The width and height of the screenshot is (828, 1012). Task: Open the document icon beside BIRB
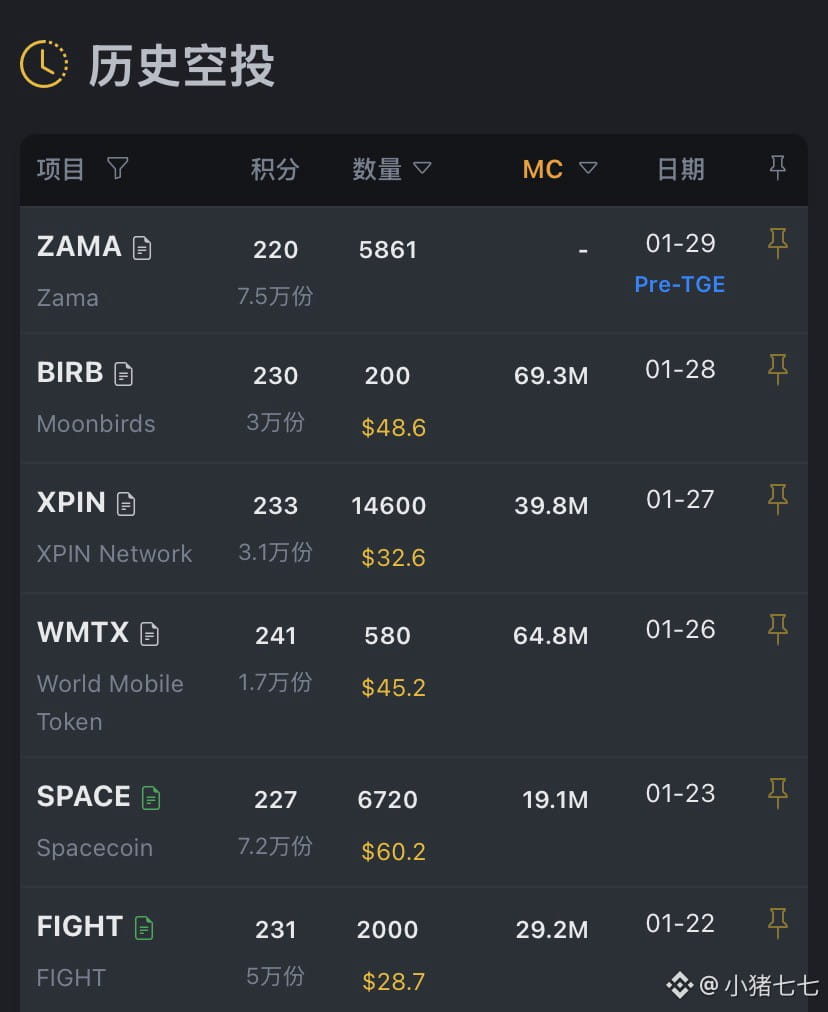pos(123,374)
